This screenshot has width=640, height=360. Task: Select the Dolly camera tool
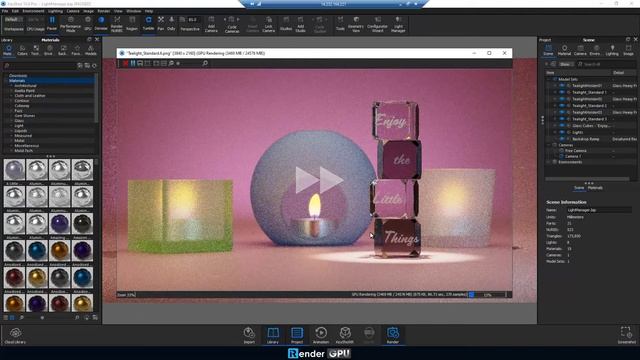tap(171, 23)
